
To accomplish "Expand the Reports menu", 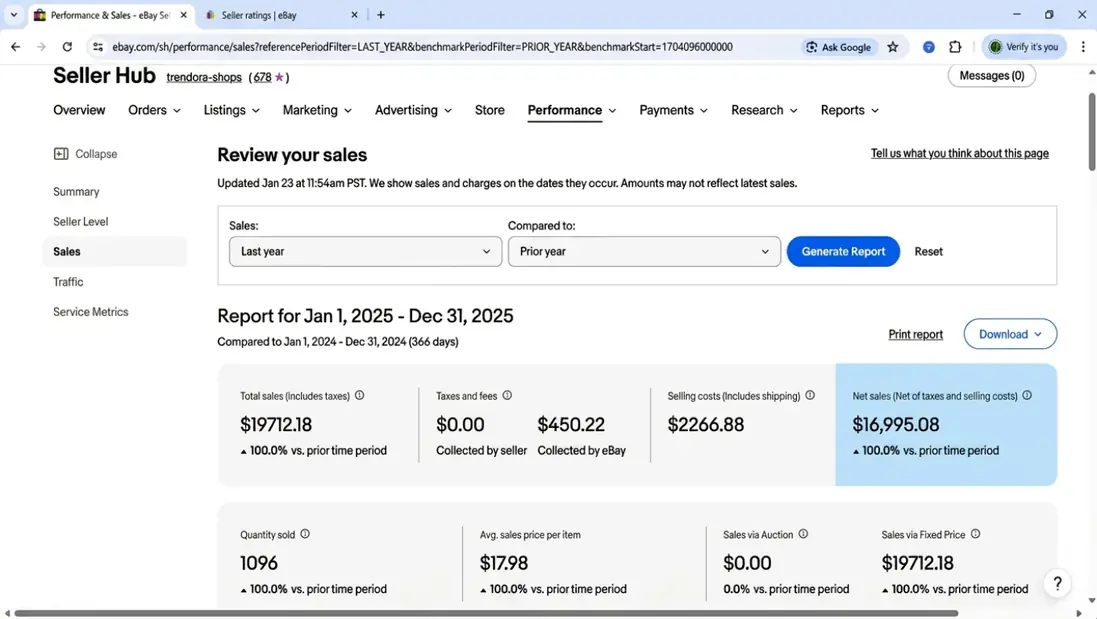I will pyautogui.click(x=849, y=111).
